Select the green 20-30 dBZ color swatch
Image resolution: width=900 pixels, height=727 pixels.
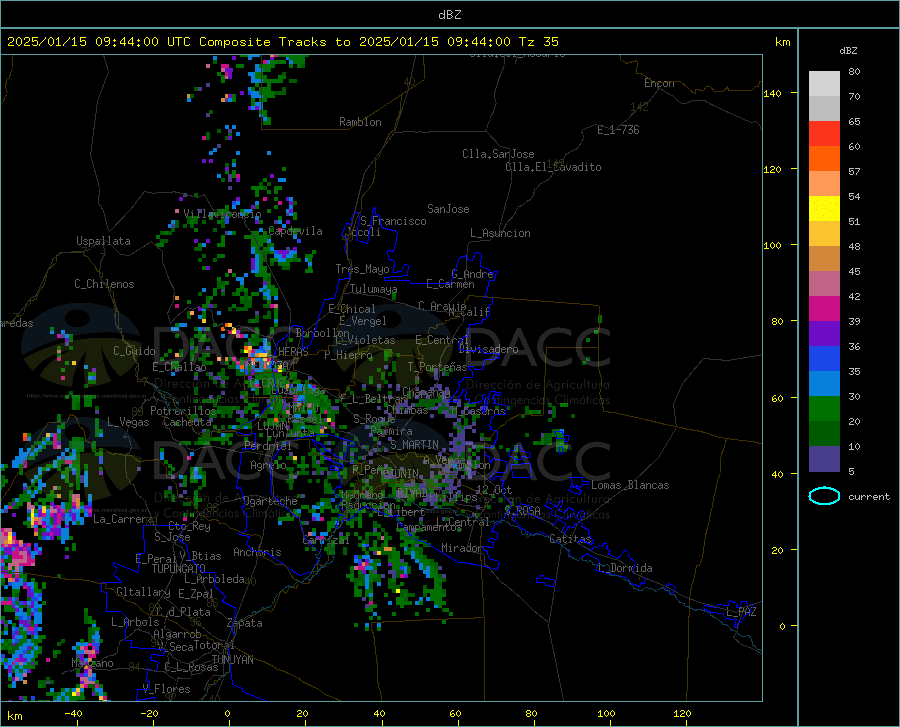tap(824, 409)
